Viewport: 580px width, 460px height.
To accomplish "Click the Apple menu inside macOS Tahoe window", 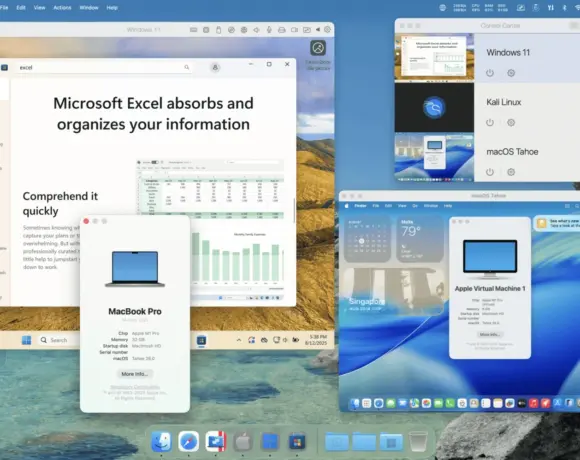I will (x=347, y=206).
